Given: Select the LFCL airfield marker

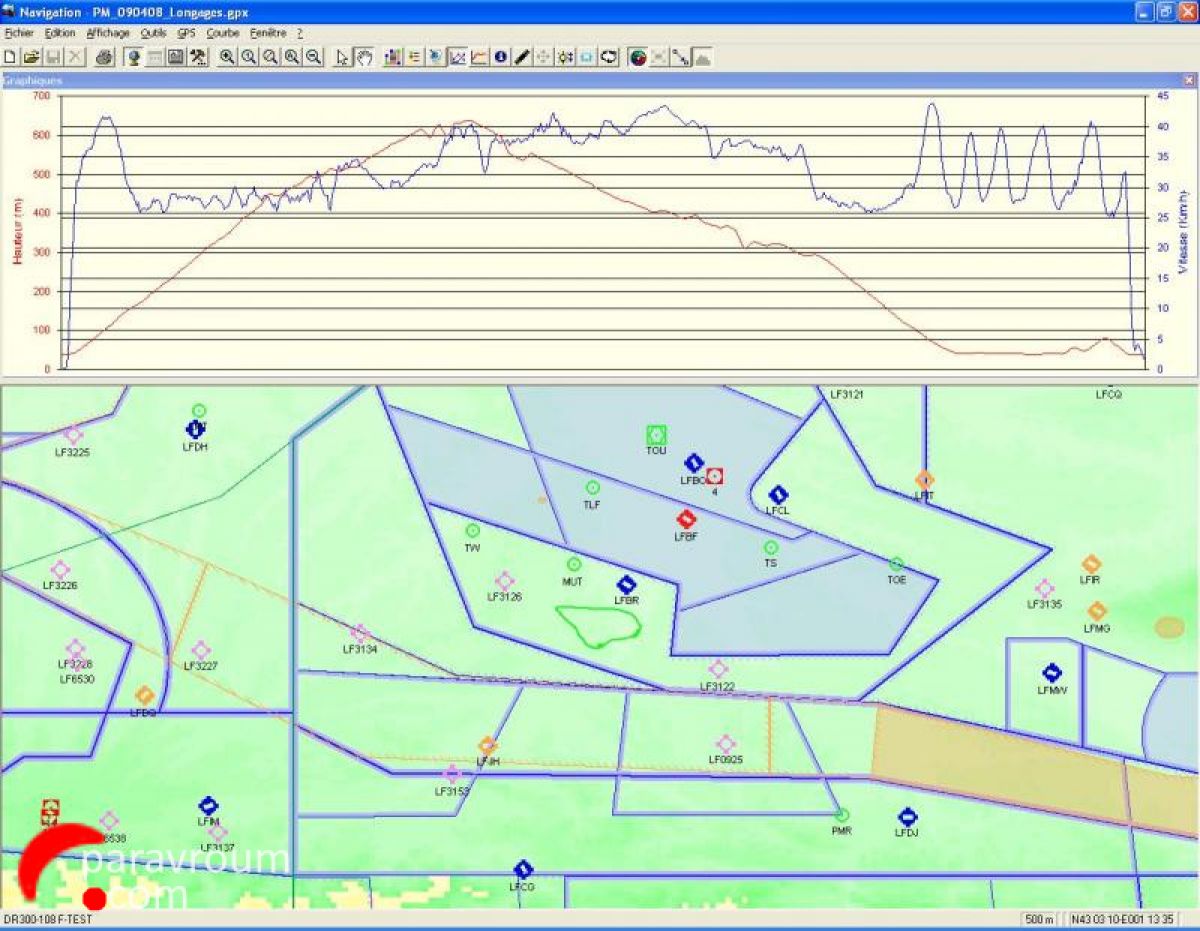Looking at the screenshot, I should (x=778, y=494).
